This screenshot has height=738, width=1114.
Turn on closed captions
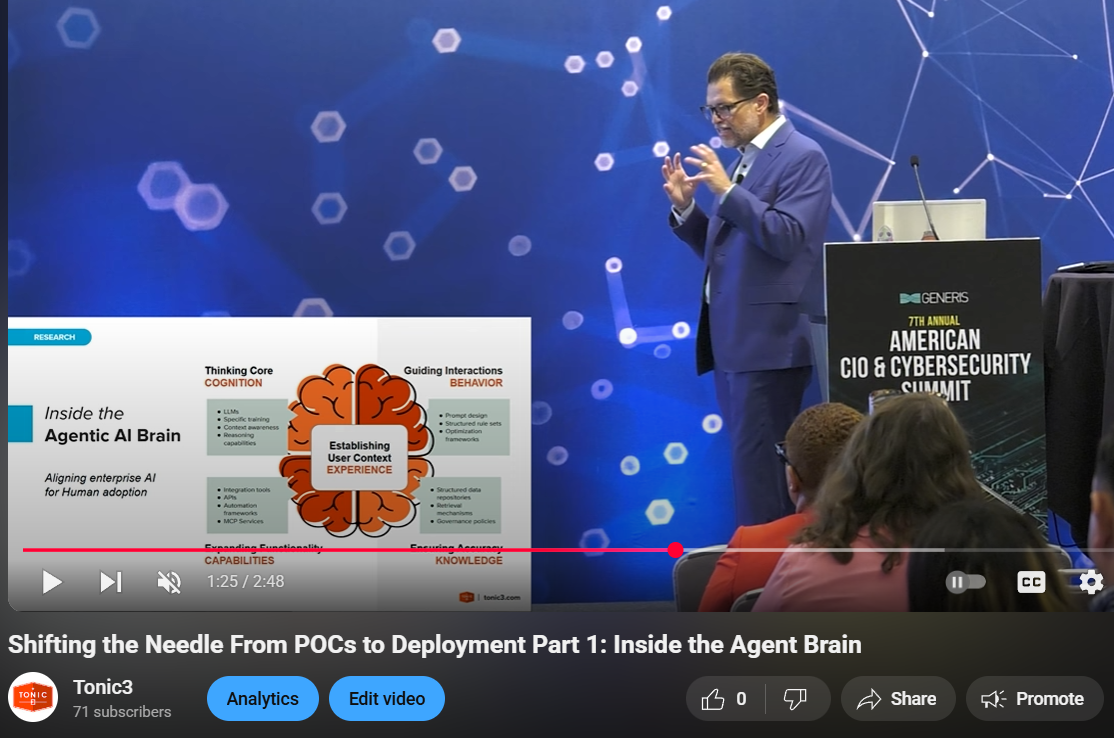[1031, 582]
